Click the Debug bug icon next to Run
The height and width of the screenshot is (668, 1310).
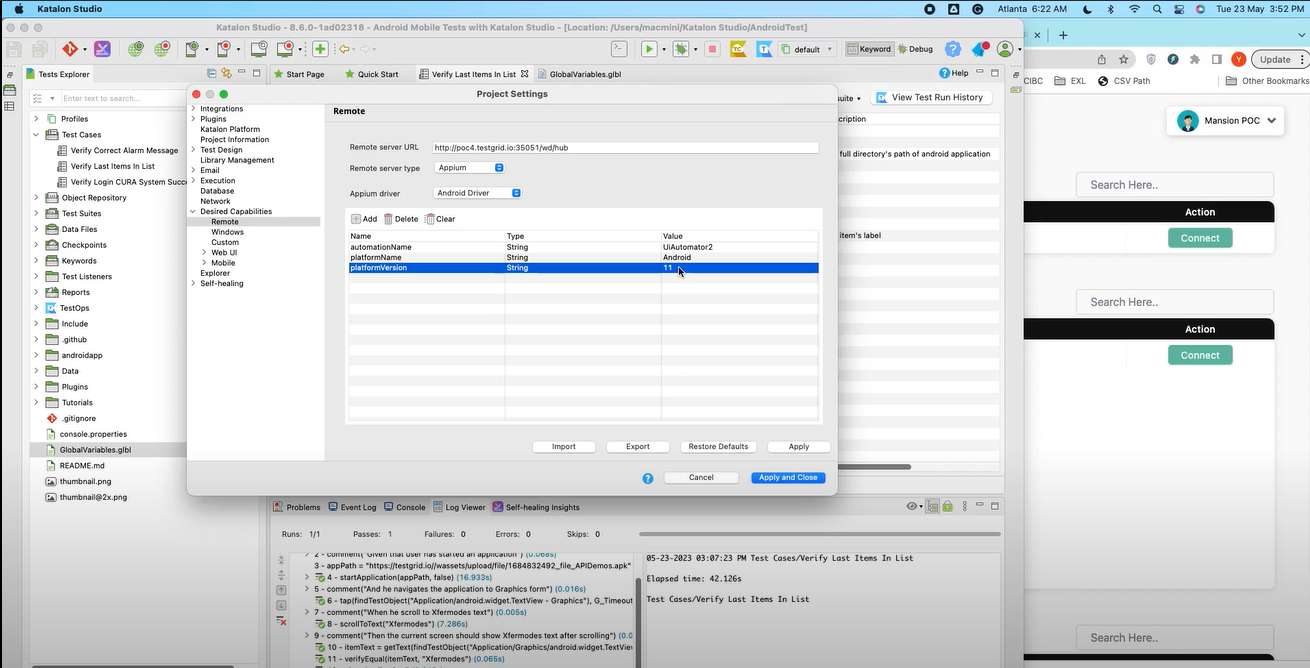pyautogui.click(x=680, y=49)
